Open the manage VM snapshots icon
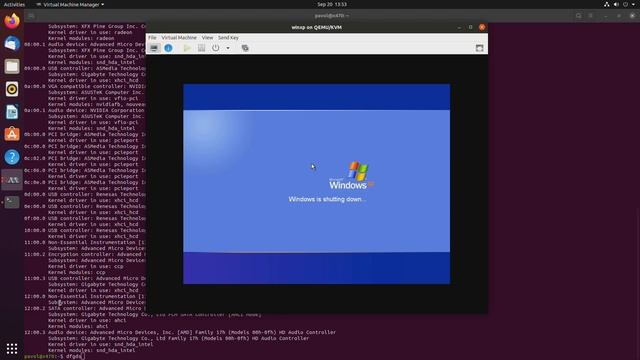Image resolution: width=640 pixels, height=360 pixels. pos(245,48)
